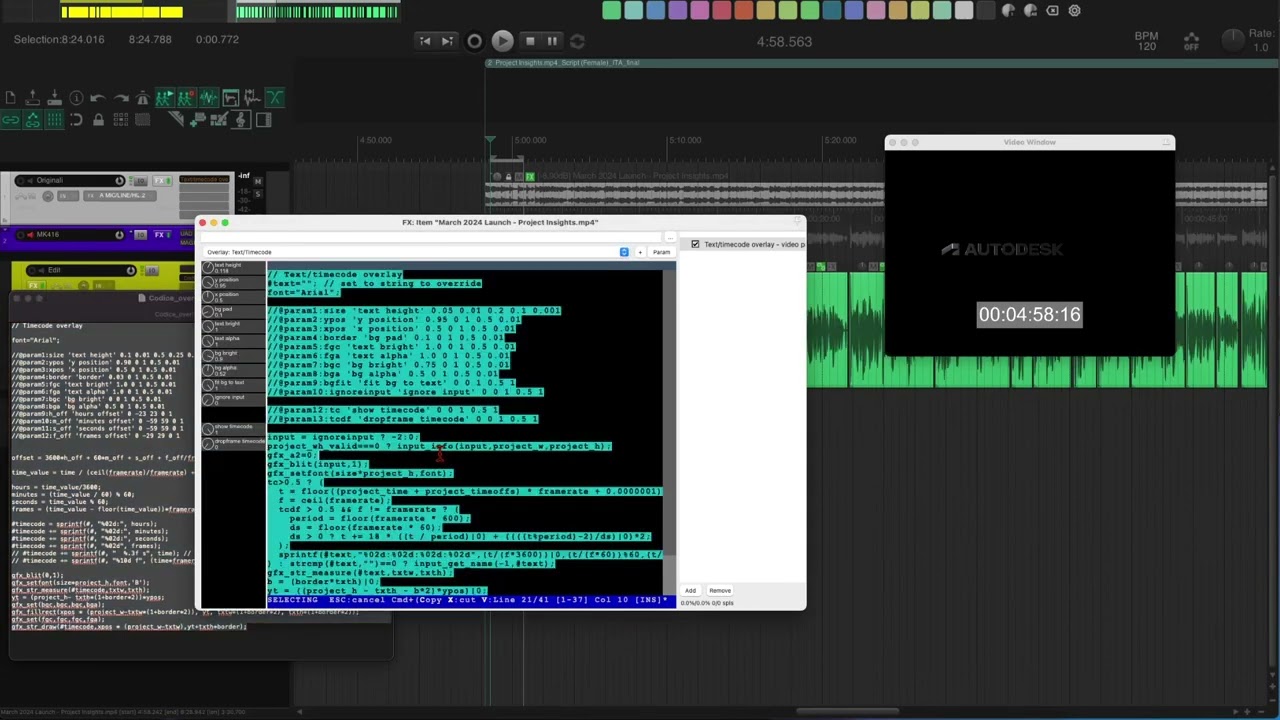Screen dimensions: 1280x720
Task: Open the FX chain of the MK416 track
Action: [162, 235]
